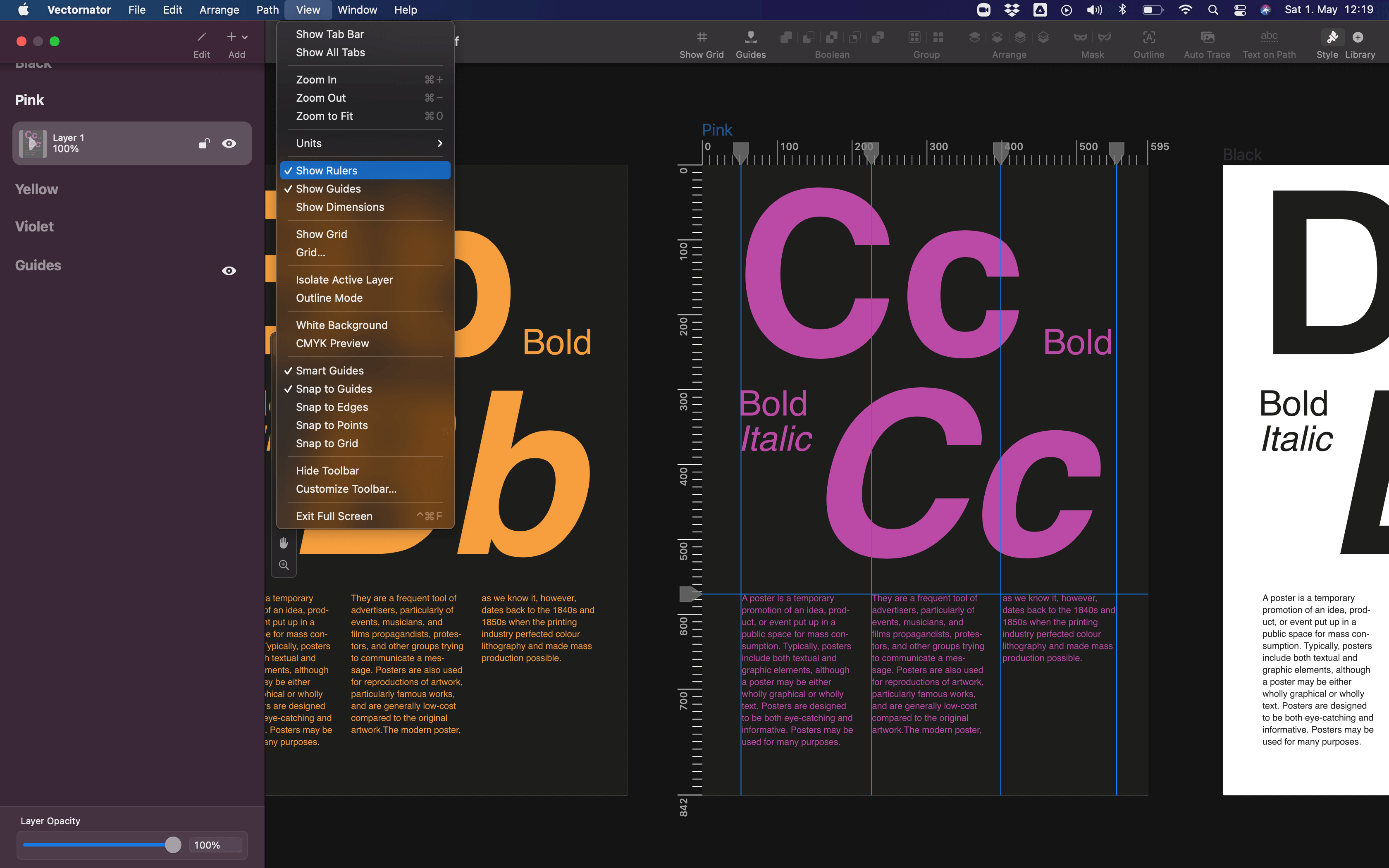Screen dimensions: 1389x868
Task: Select the Violet artboard in sidebar
Action: point(34,227)
